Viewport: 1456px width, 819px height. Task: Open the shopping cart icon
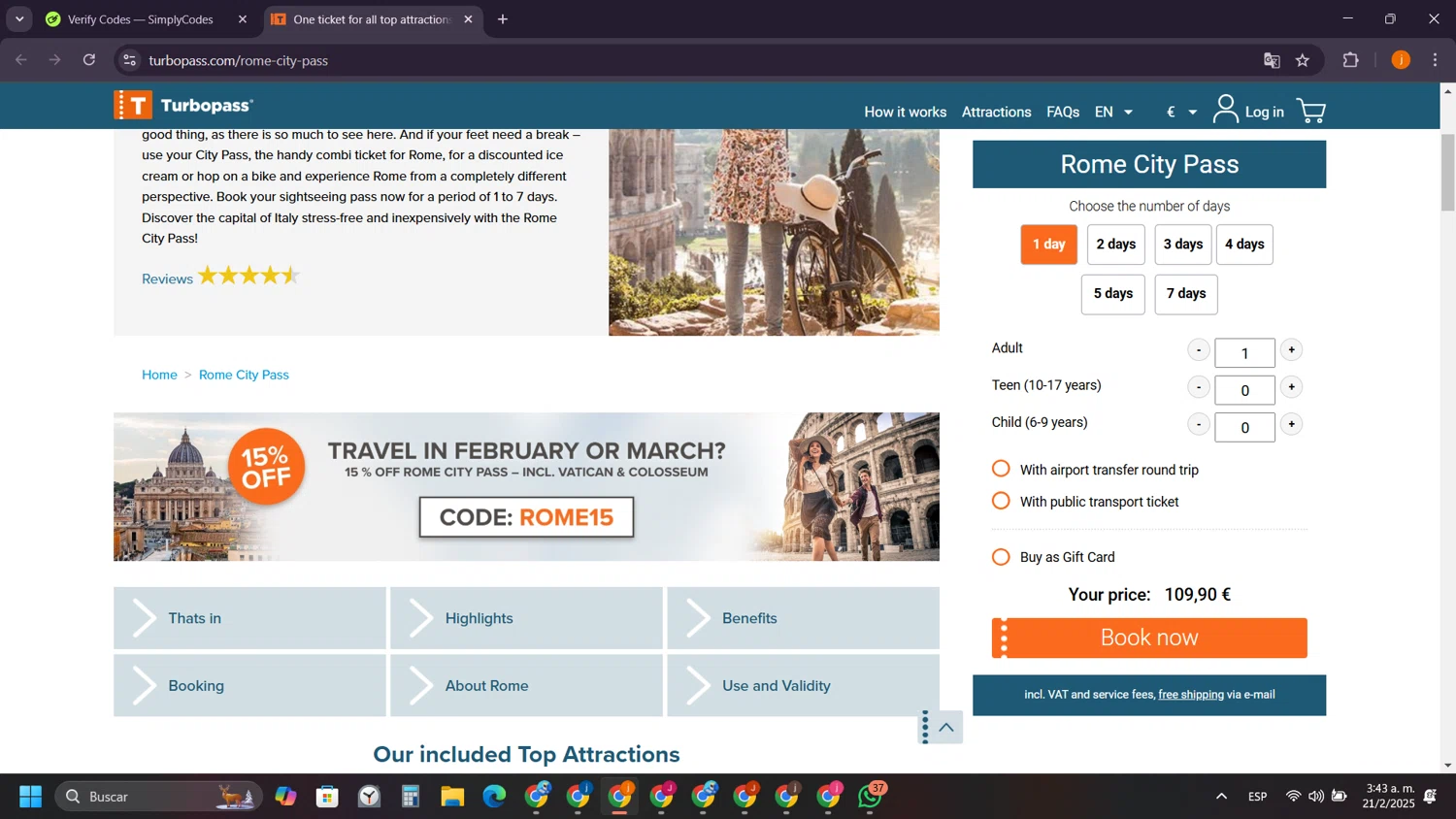tap(1311, 112)
